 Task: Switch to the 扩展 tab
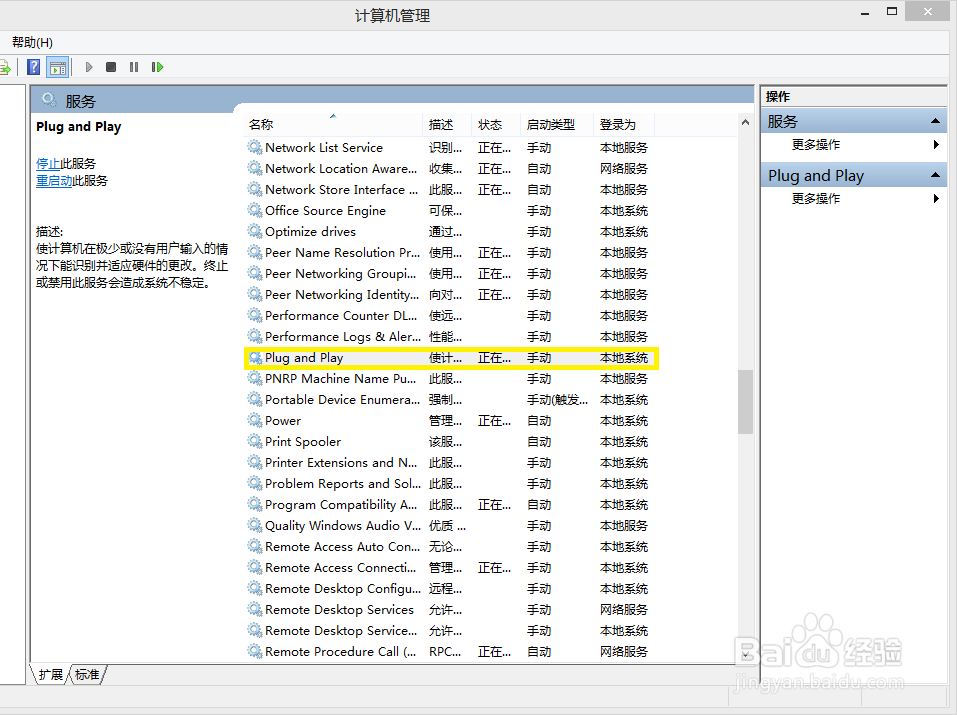50,674
